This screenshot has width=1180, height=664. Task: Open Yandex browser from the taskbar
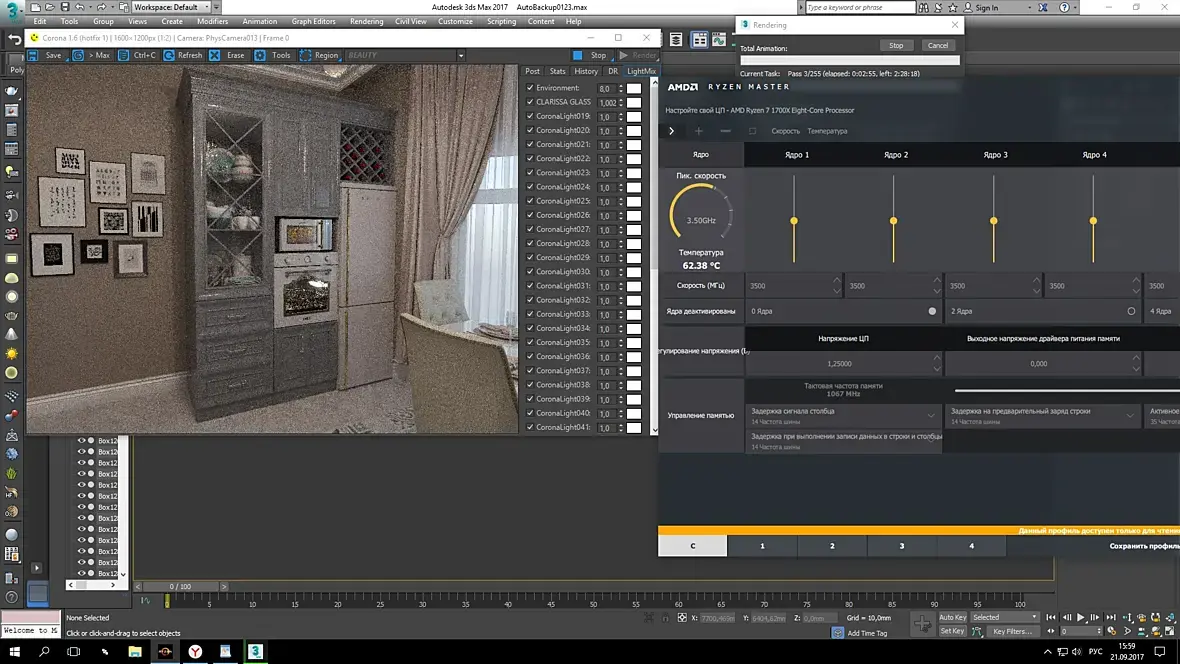[195, 651]
